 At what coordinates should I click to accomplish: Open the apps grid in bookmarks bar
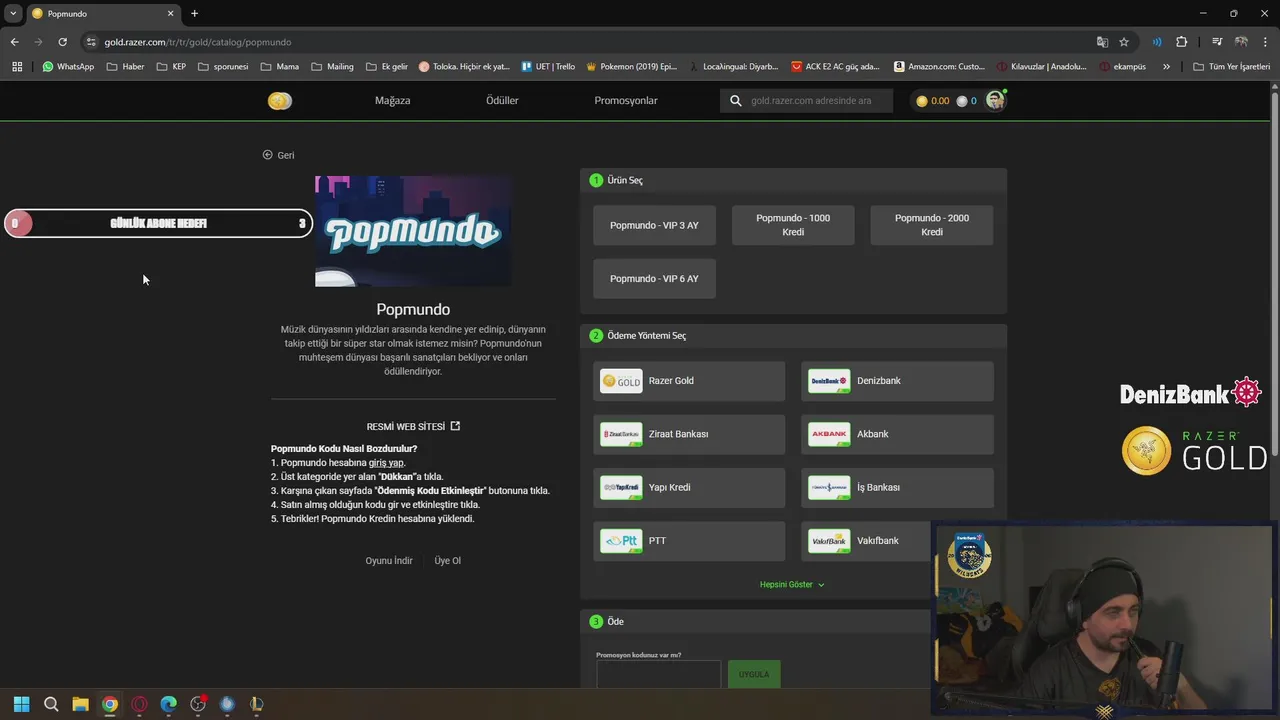(17, 67)
